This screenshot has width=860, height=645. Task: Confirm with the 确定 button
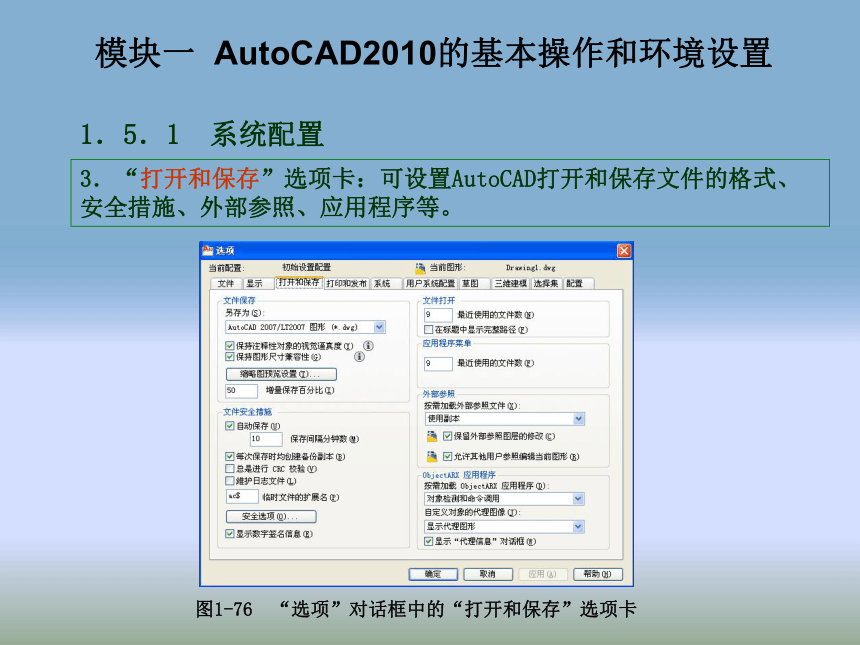(x=433, y=574)
